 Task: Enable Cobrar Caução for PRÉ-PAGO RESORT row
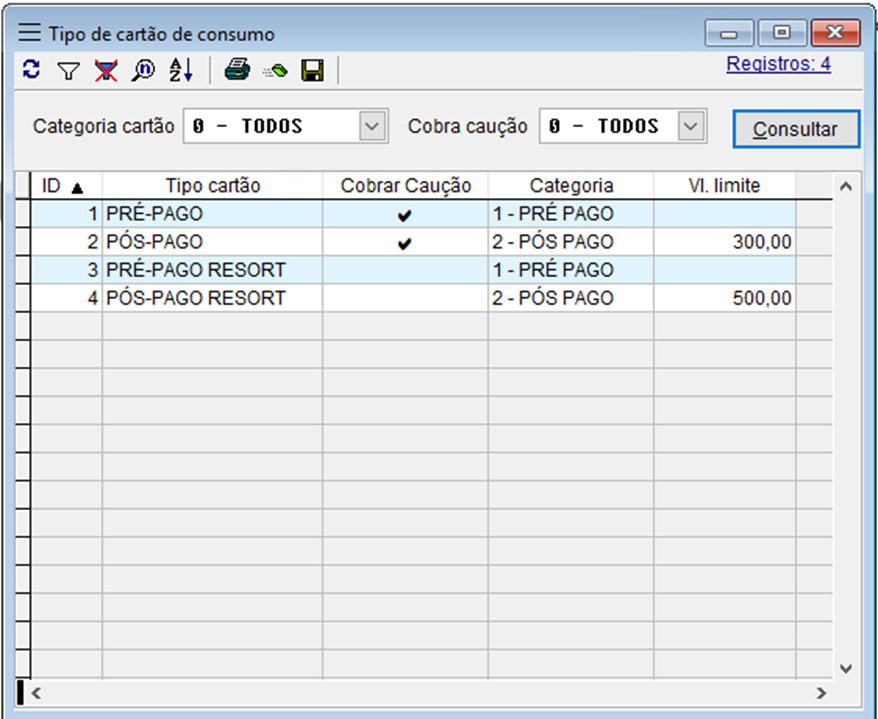coord(404,270)
